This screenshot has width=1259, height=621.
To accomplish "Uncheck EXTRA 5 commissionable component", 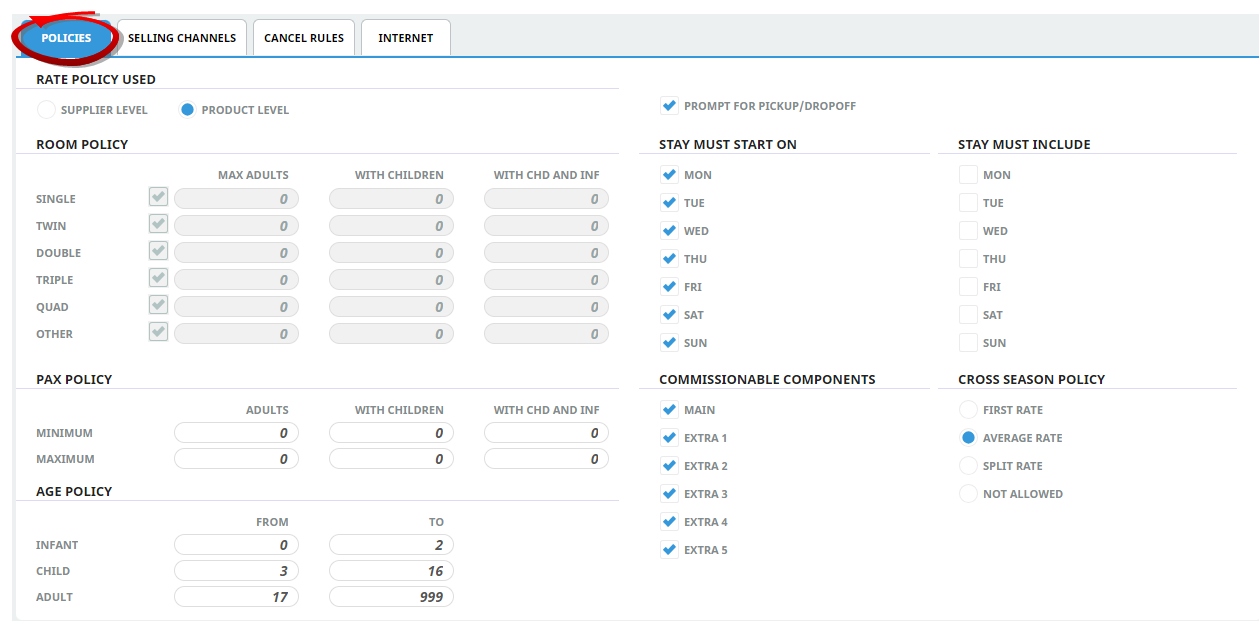I will tap(669, 549).
